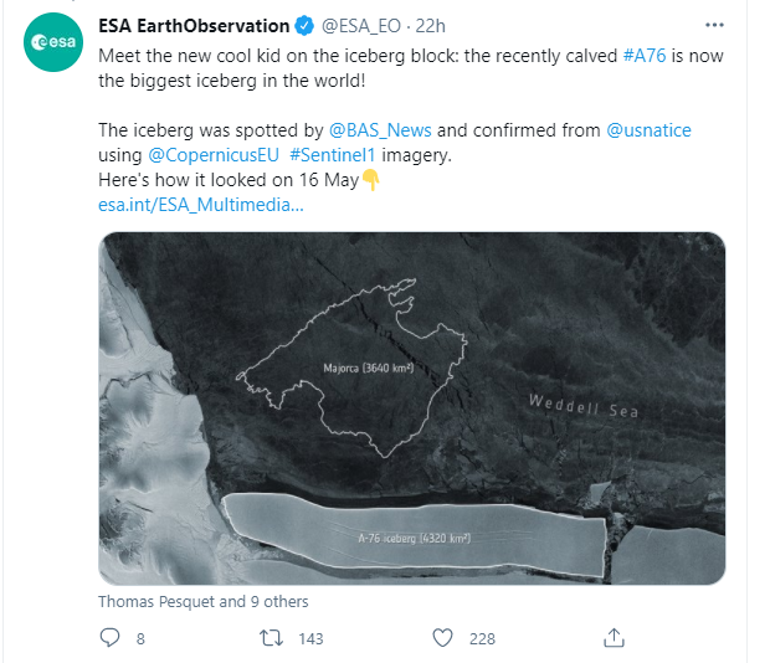Open ESA EarthObservation display name
Screen dimensions: 770x663
tap(194, 26)
